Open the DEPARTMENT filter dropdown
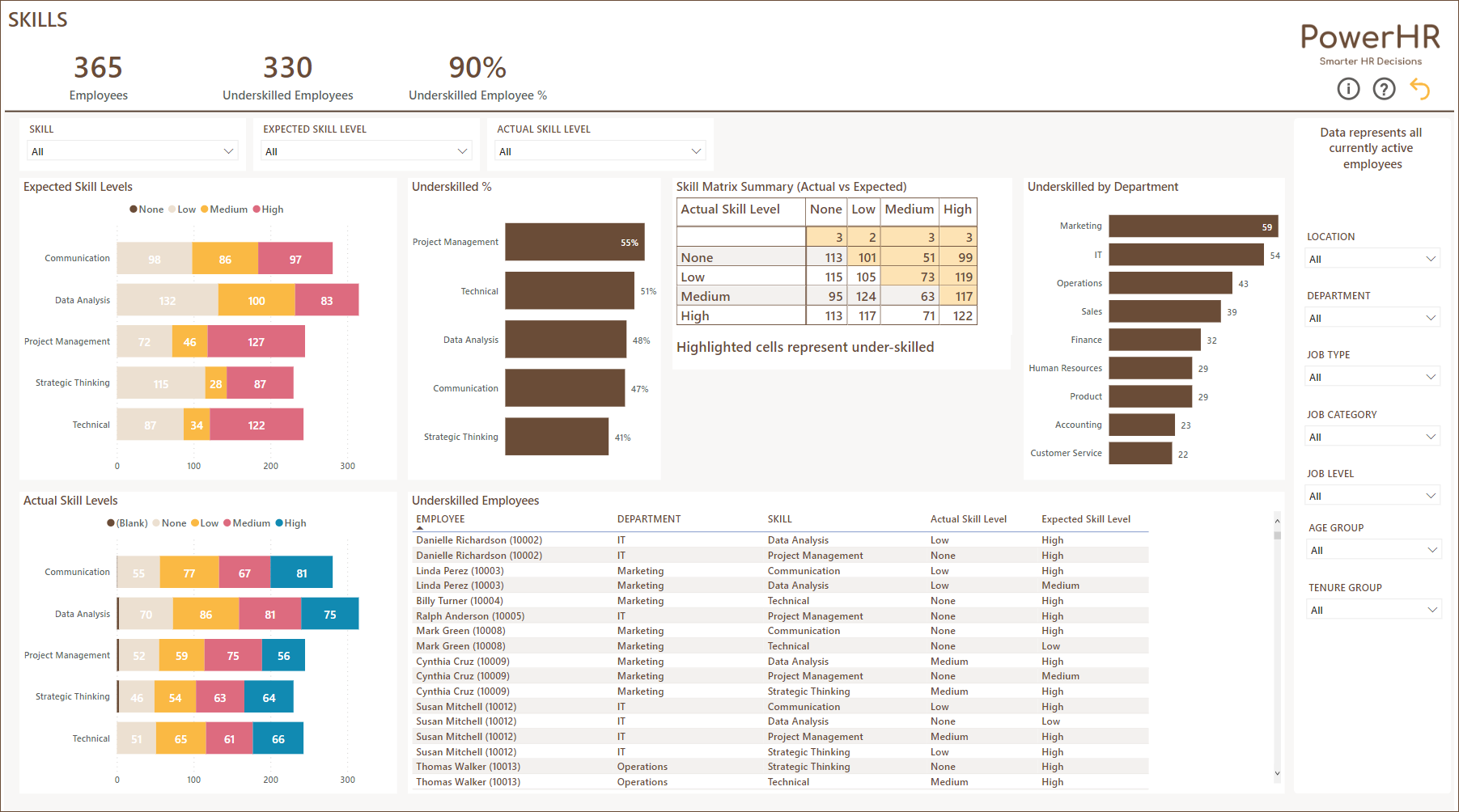 (1431, 317)
